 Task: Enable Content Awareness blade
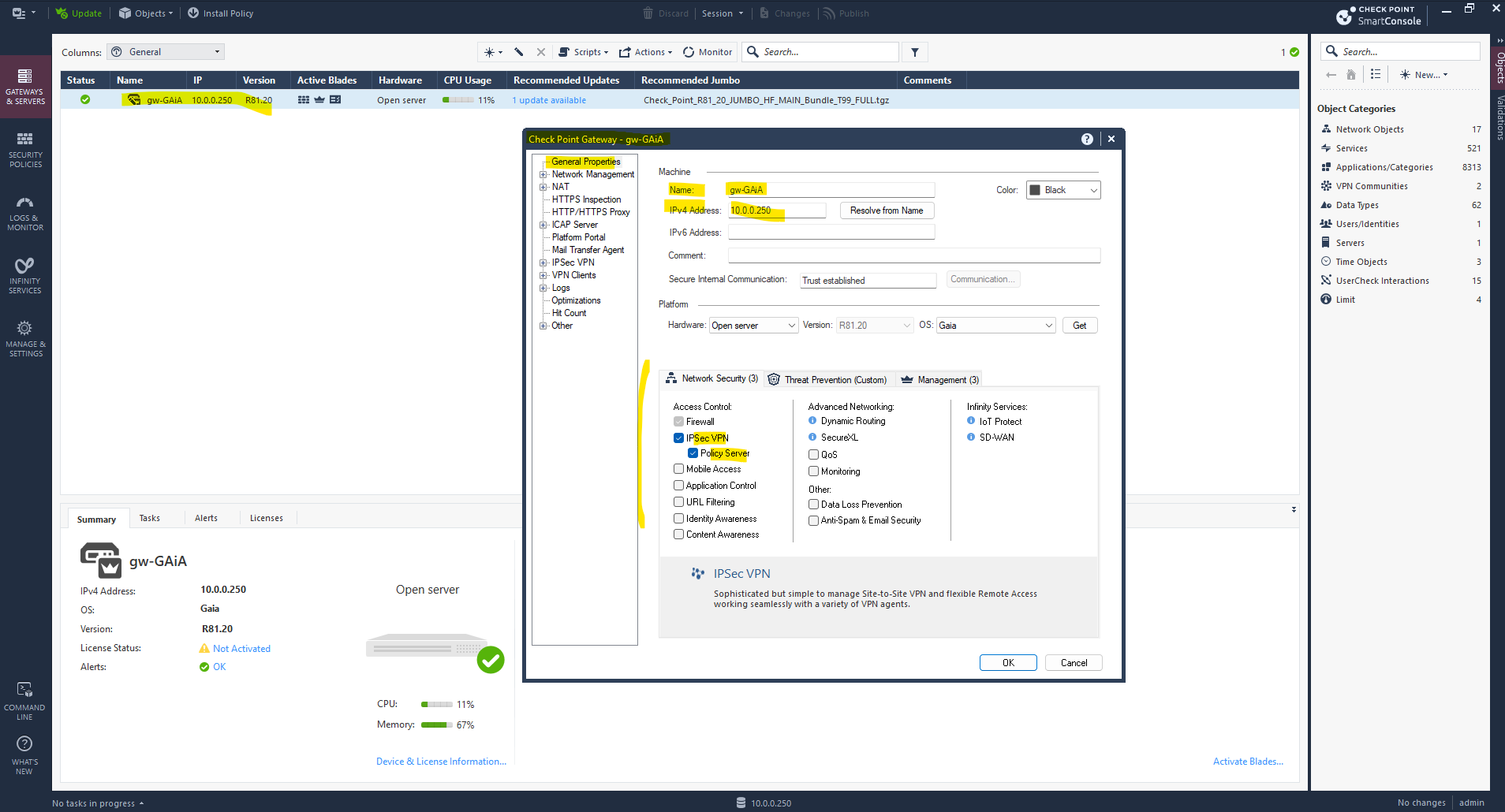click(x=678, y=535)
